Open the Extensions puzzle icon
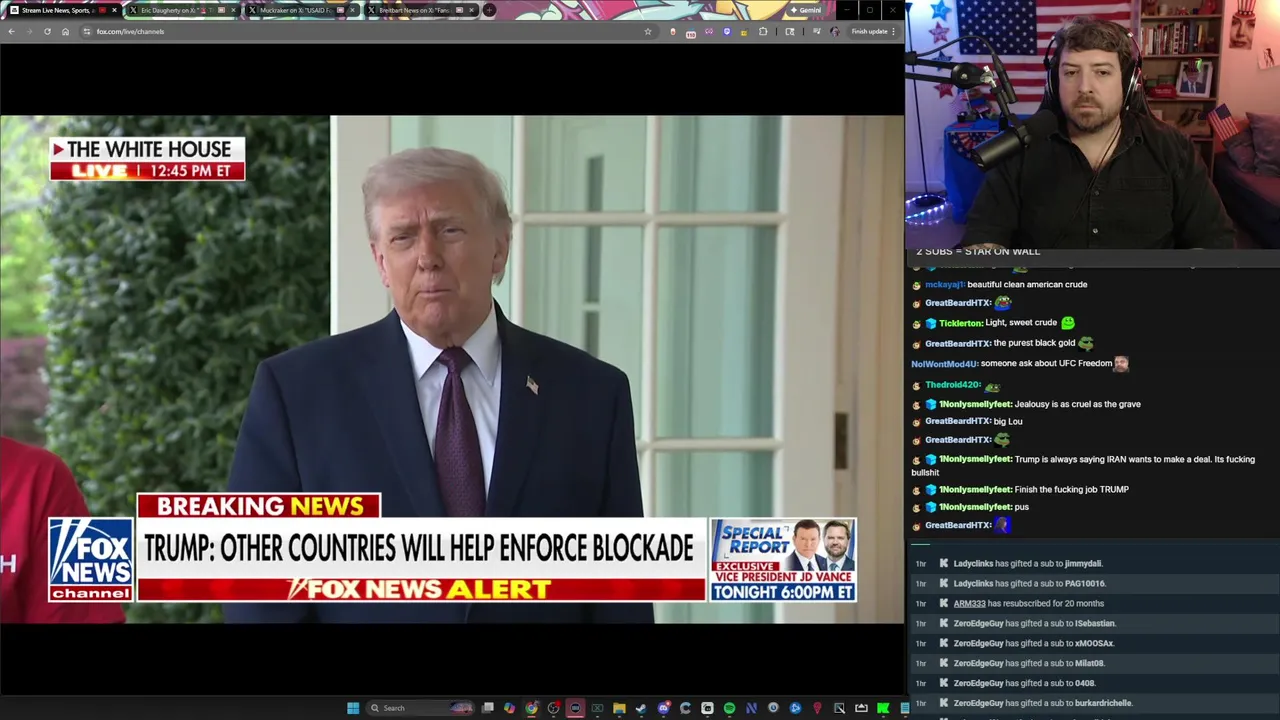This screenshot has width=1280, height=720. click(x=763, y=31)
